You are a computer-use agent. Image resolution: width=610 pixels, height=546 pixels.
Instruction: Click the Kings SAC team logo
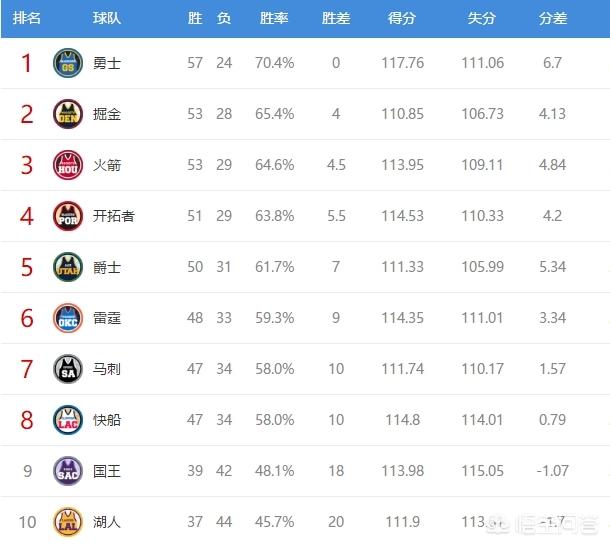coord(68,471)
